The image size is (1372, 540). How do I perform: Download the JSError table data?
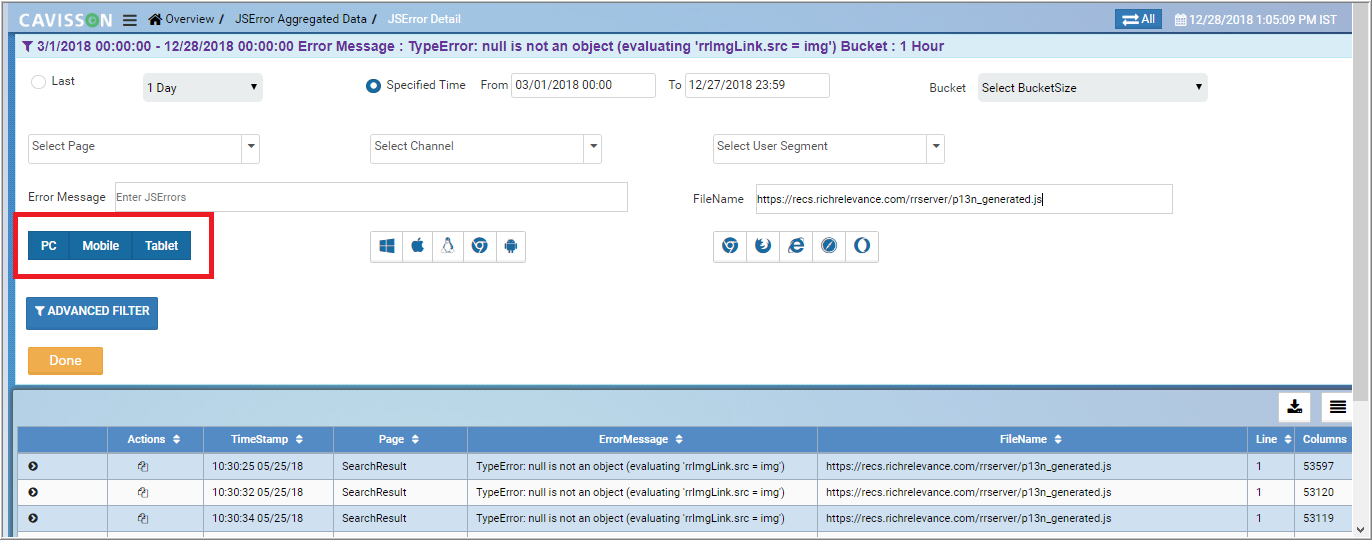1294,407
